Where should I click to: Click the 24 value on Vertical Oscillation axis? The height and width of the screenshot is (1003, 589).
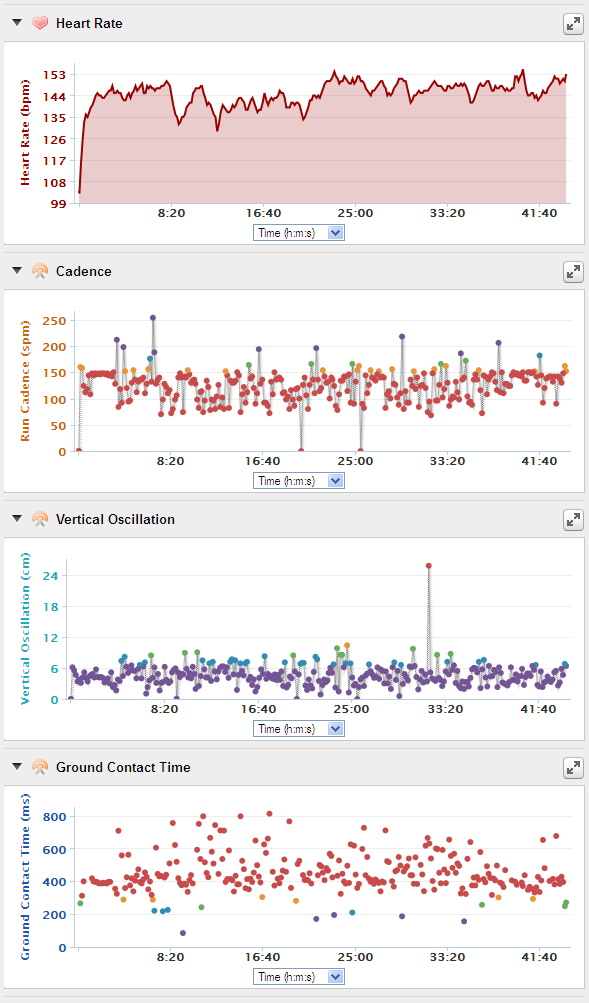51,576
